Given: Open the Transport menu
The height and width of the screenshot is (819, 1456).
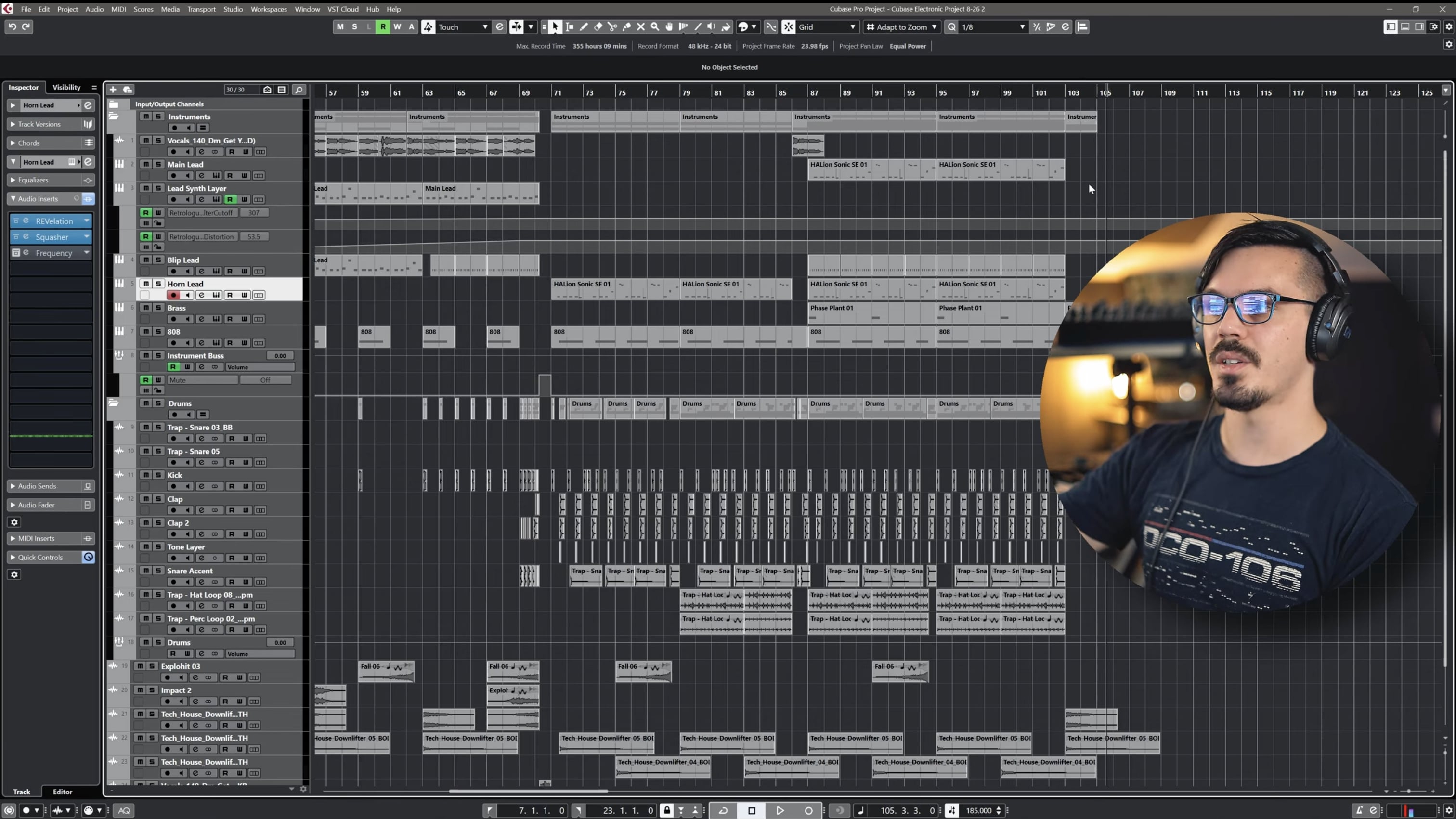Looking at the screenshot, I should (201, 9).
